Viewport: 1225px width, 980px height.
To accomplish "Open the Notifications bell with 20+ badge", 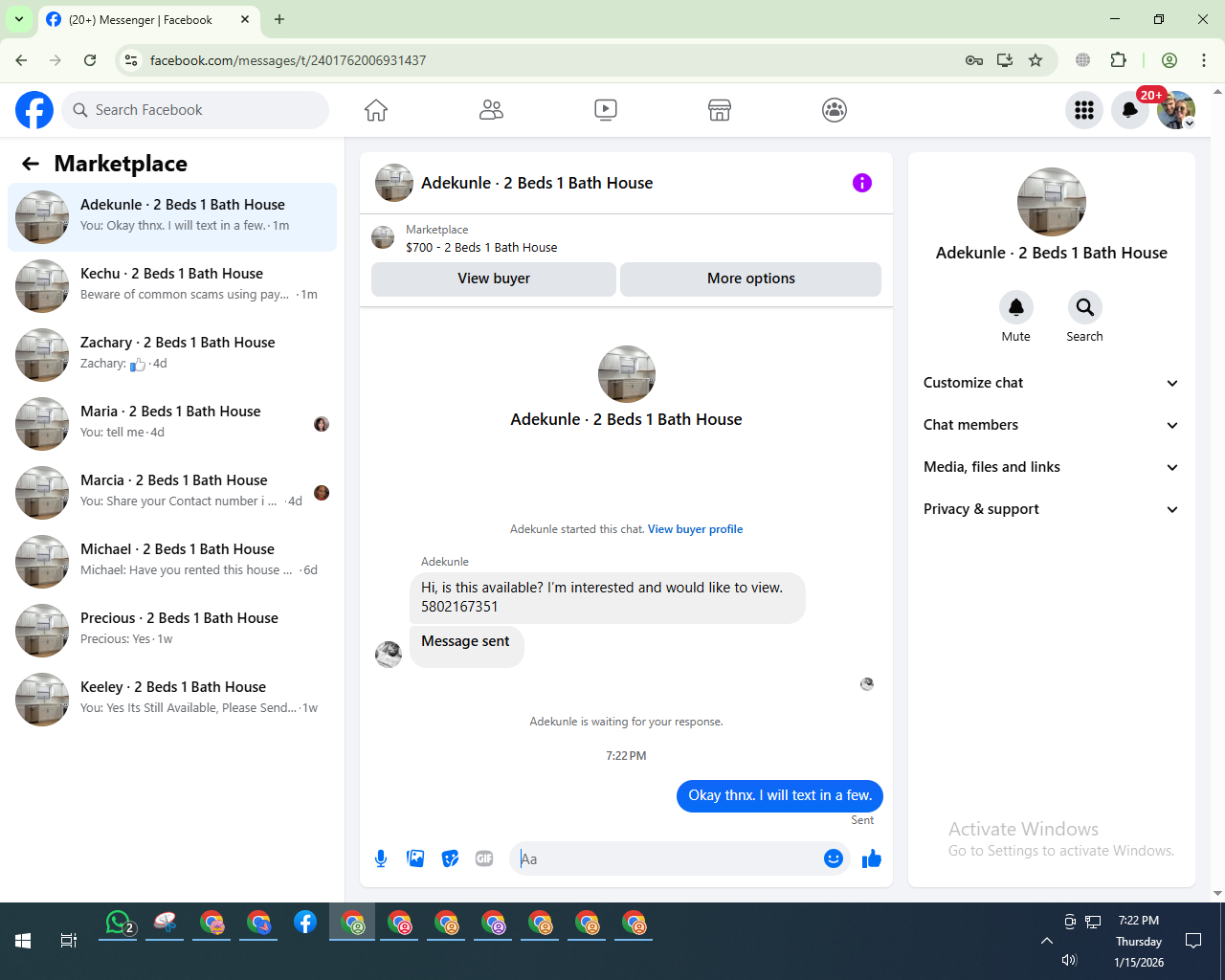I will tap(1130, 110).
